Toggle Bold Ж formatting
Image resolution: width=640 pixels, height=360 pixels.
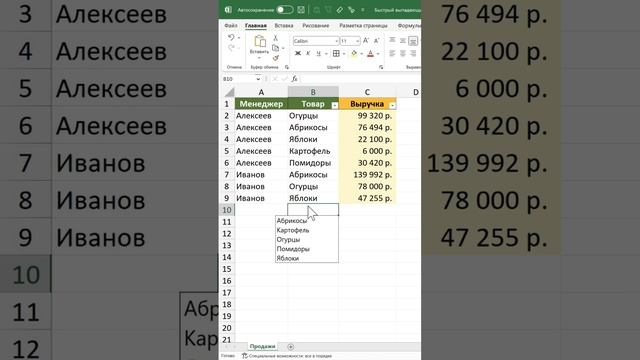[298, 53]
